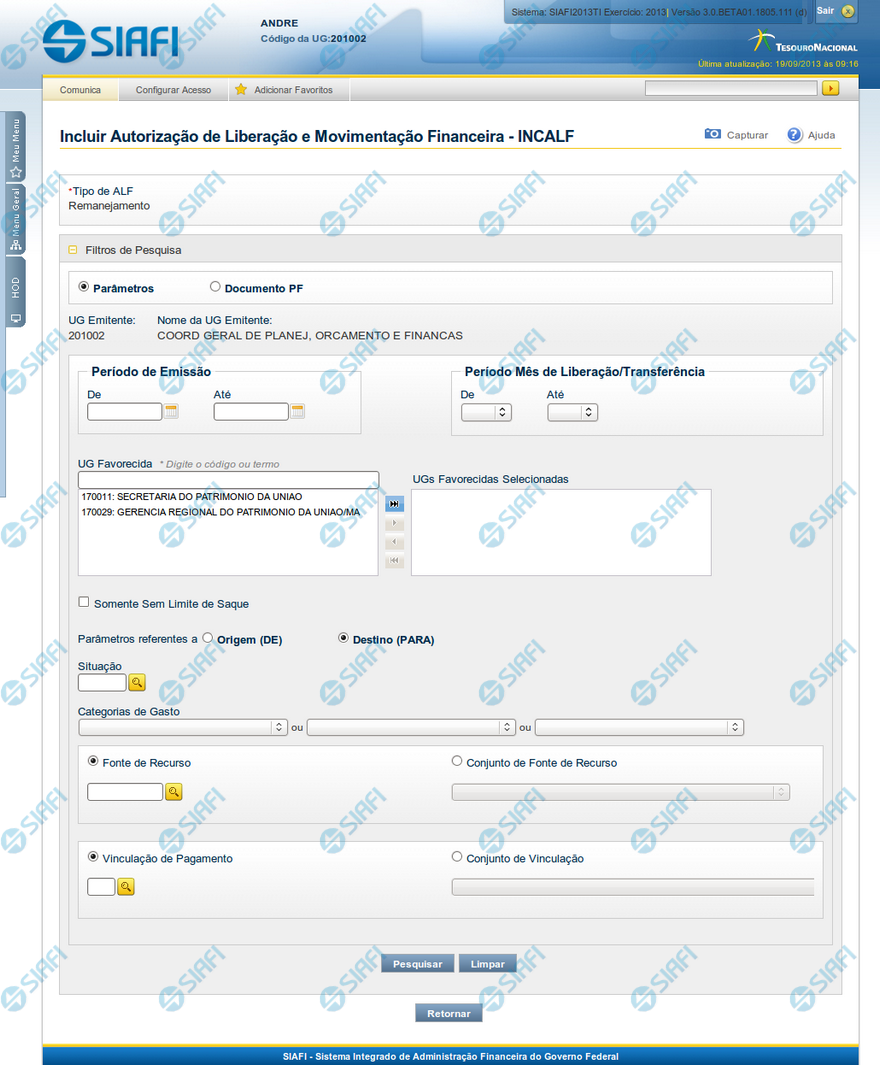880x1065 pixels.
Task: Open the Período de Emissão 'De' calendar picker
Action: [x=171, y=411]
